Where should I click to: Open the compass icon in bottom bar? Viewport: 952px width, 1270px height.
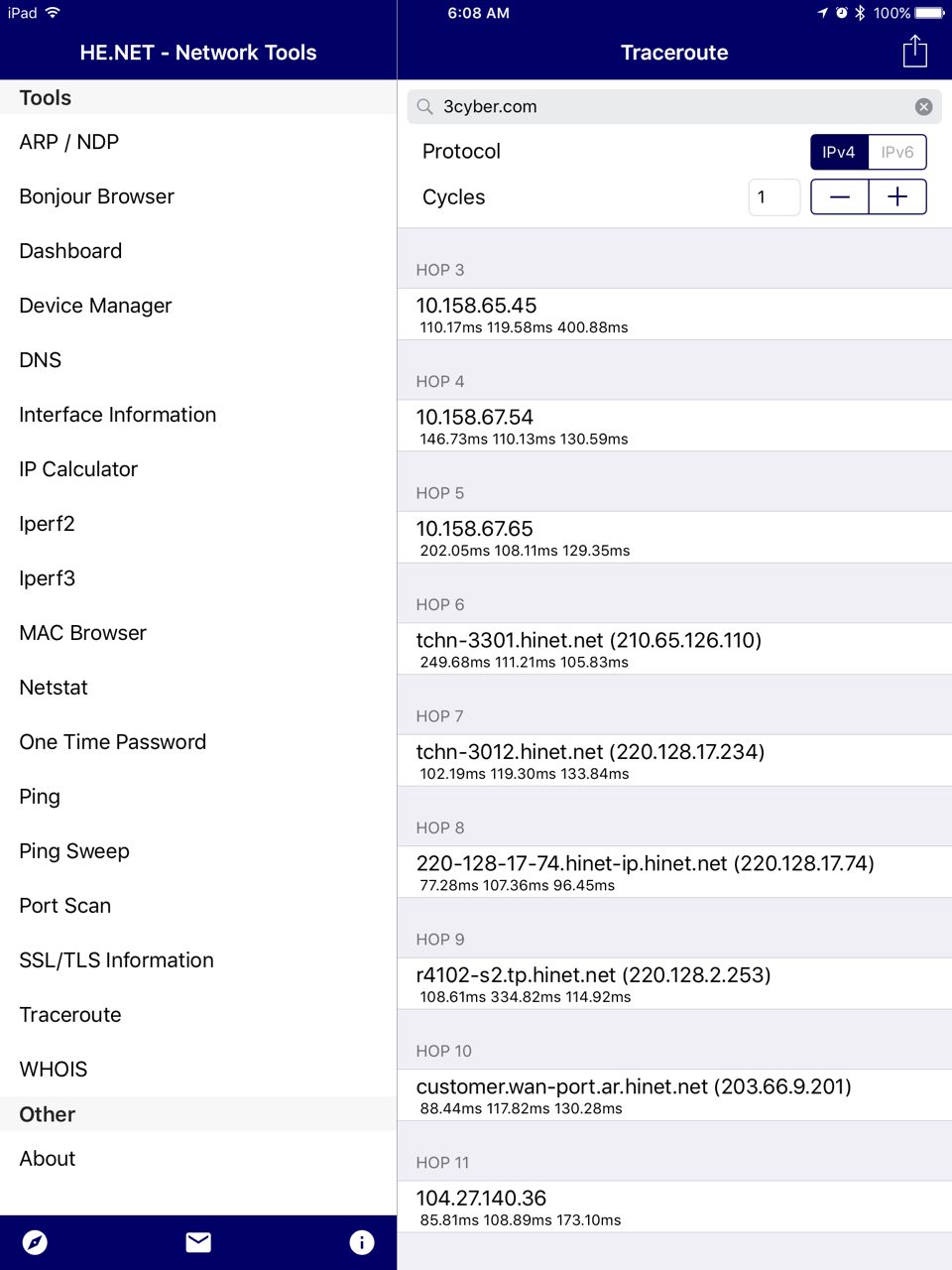tap(35, 1242)
